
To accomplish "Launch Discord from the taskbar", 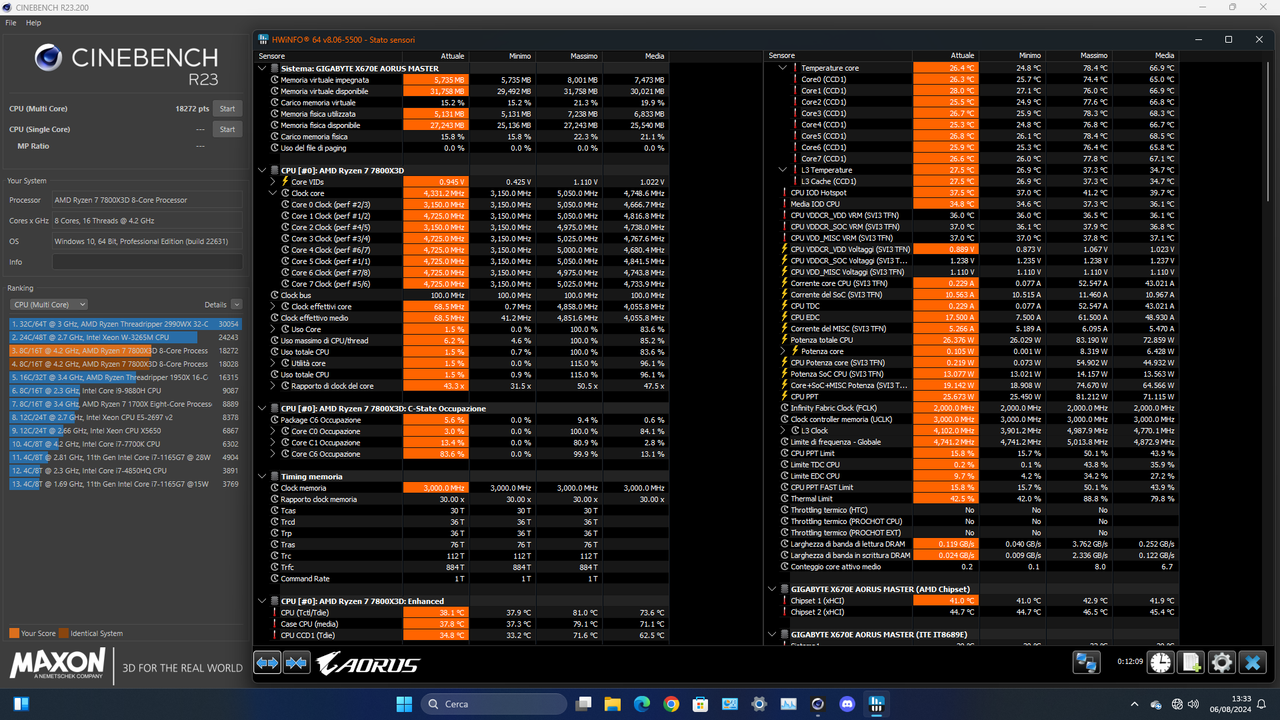I will (848, 705).
